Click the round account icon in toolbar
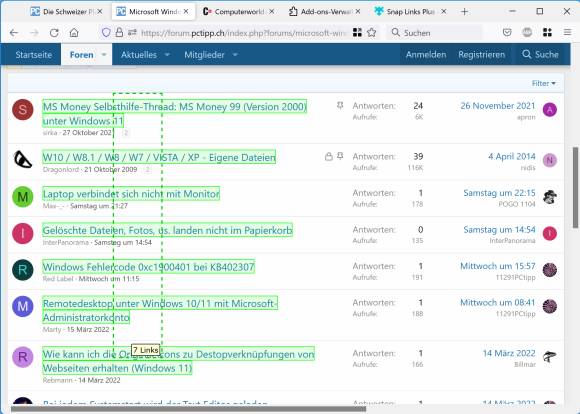This screenshot has height=414, width=580. [527, 33]
